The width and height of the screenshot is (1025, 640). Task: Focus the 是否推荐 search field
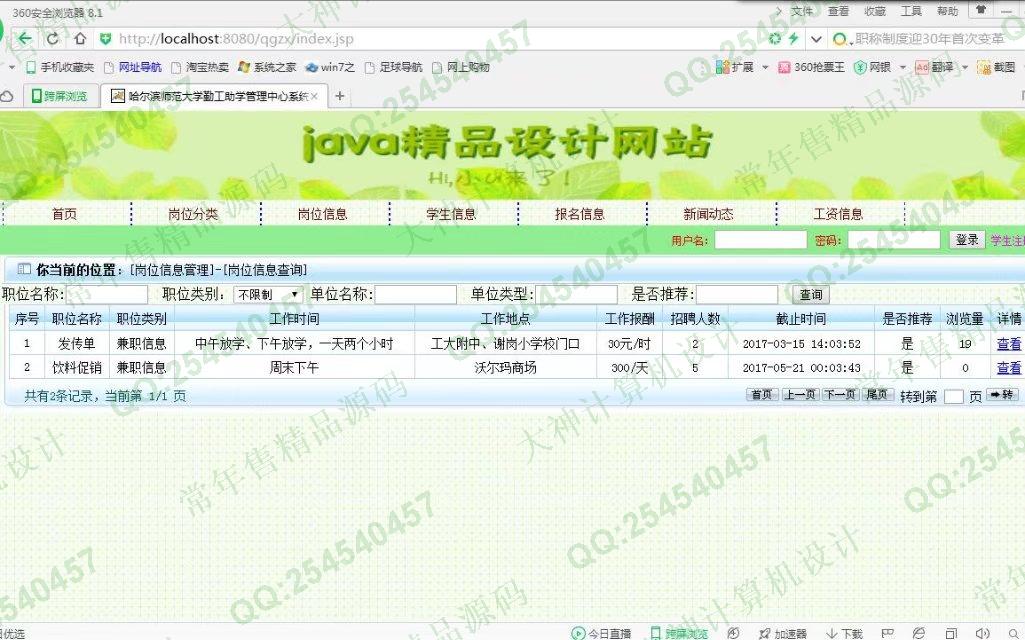pyautogui.click(x=737, y=295)
